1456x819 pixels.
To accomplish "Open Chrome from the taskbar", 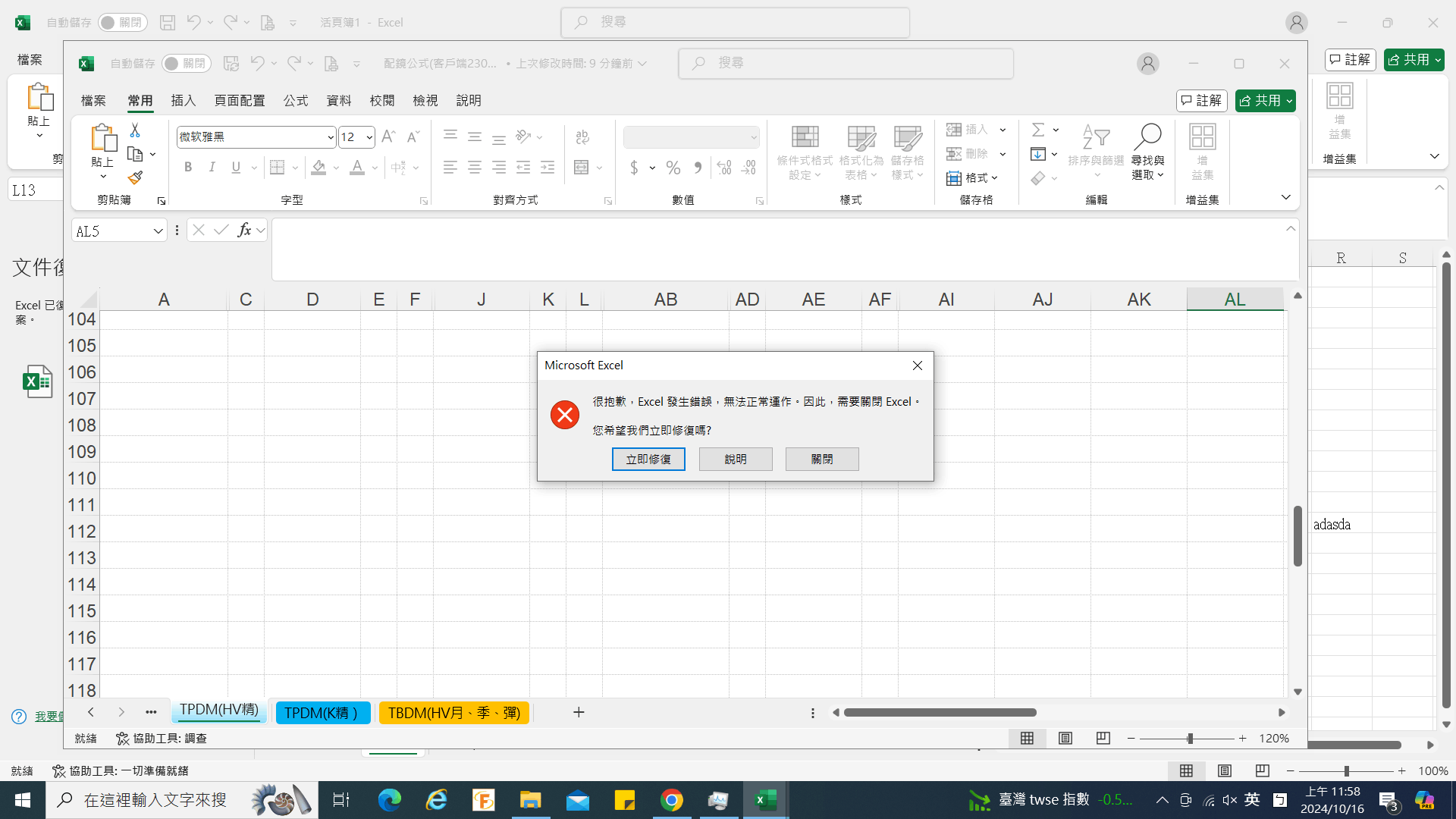I will point(671,800).
